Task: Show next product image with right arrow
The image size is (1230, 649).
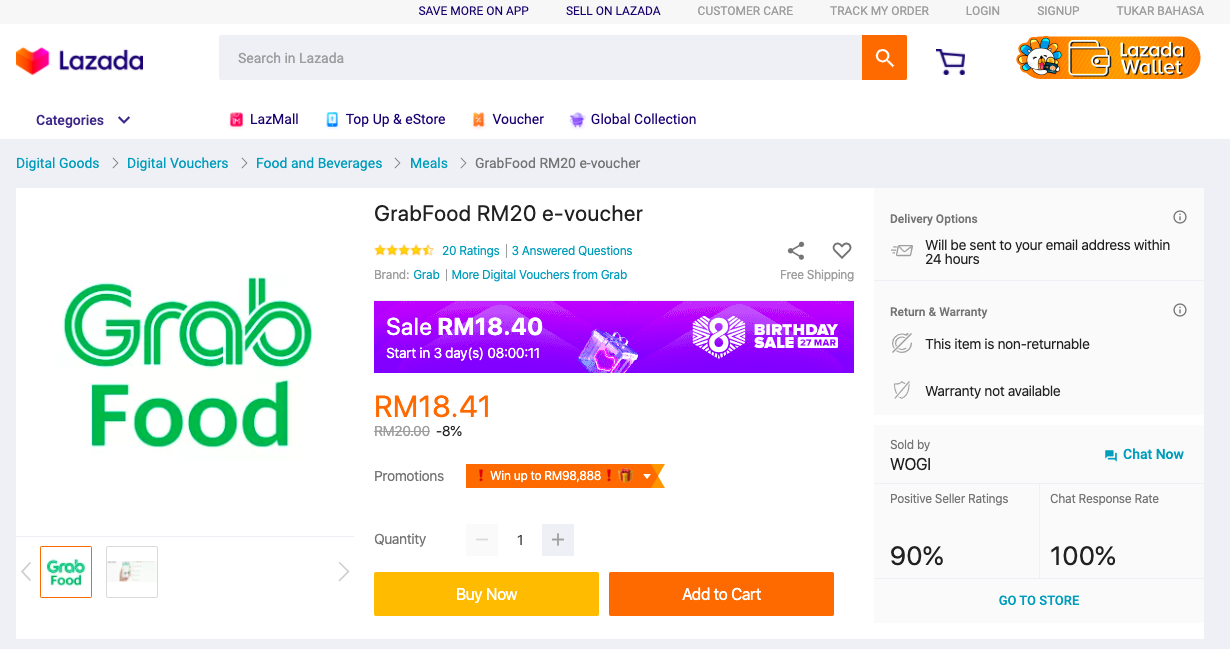Action: 344,572
